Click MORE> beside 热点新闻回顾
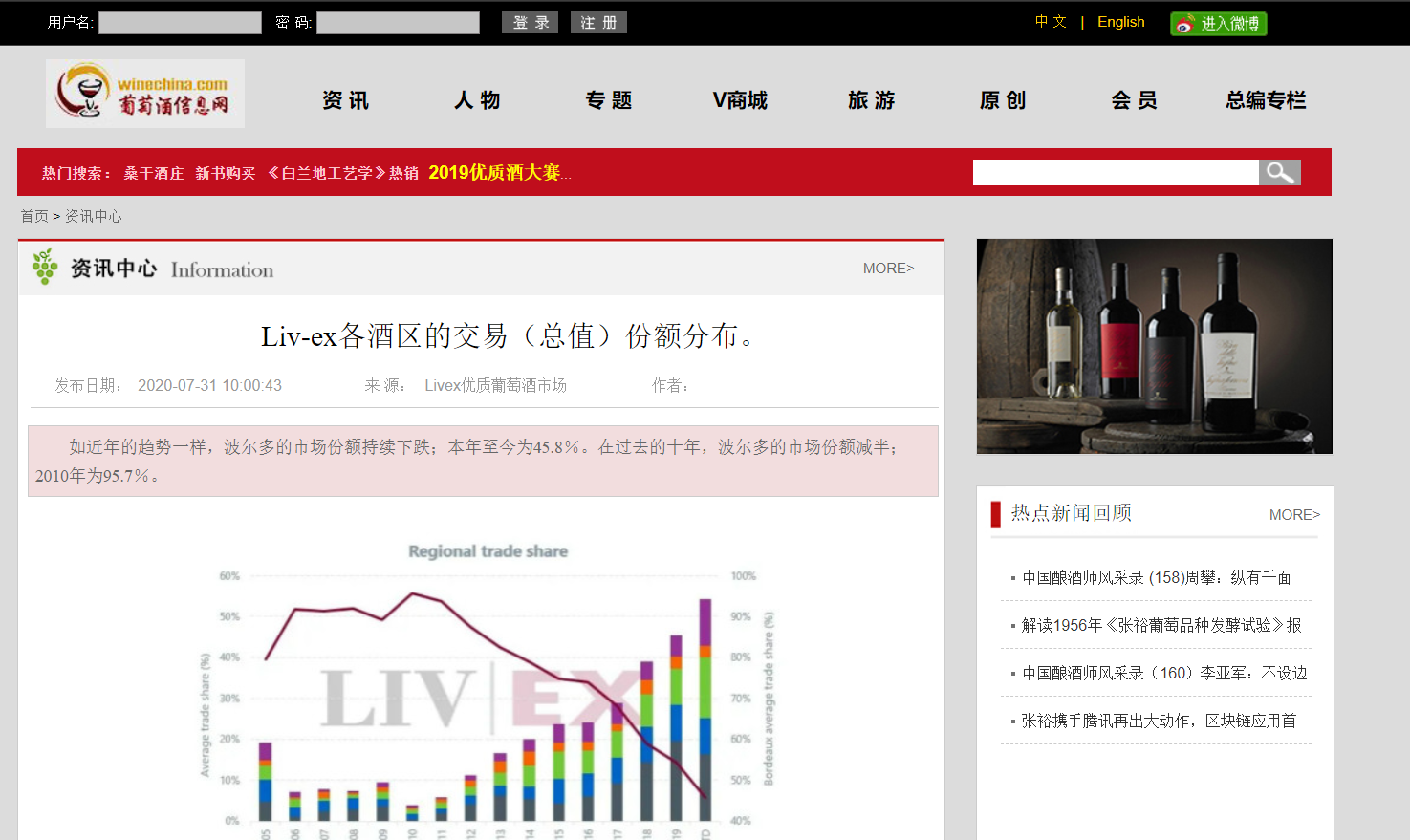The image size is (1410, 840). (x=1294, y=515)
